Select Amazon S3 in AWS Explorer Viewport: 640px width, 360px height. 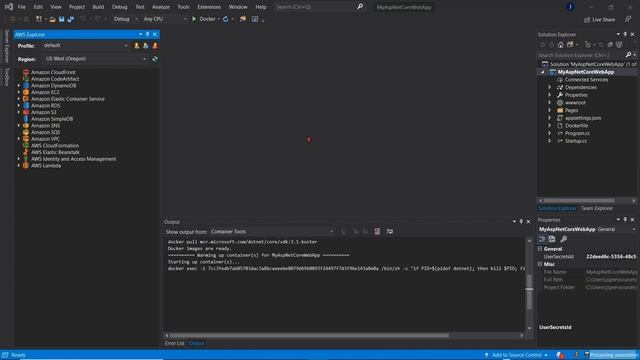pos(44,112)
